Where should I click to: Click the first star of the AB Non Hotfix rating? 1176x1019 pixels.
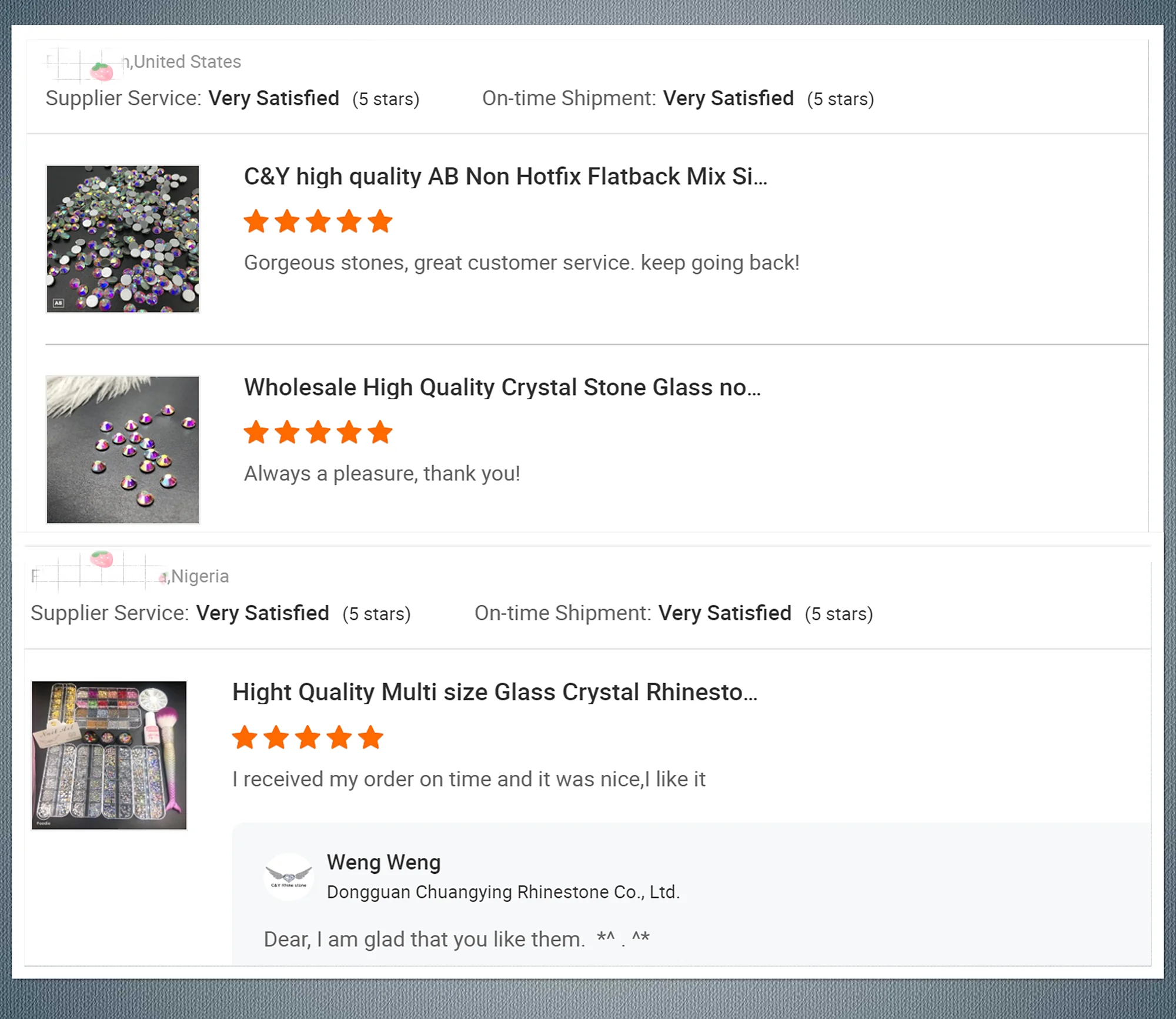(256, 222)
